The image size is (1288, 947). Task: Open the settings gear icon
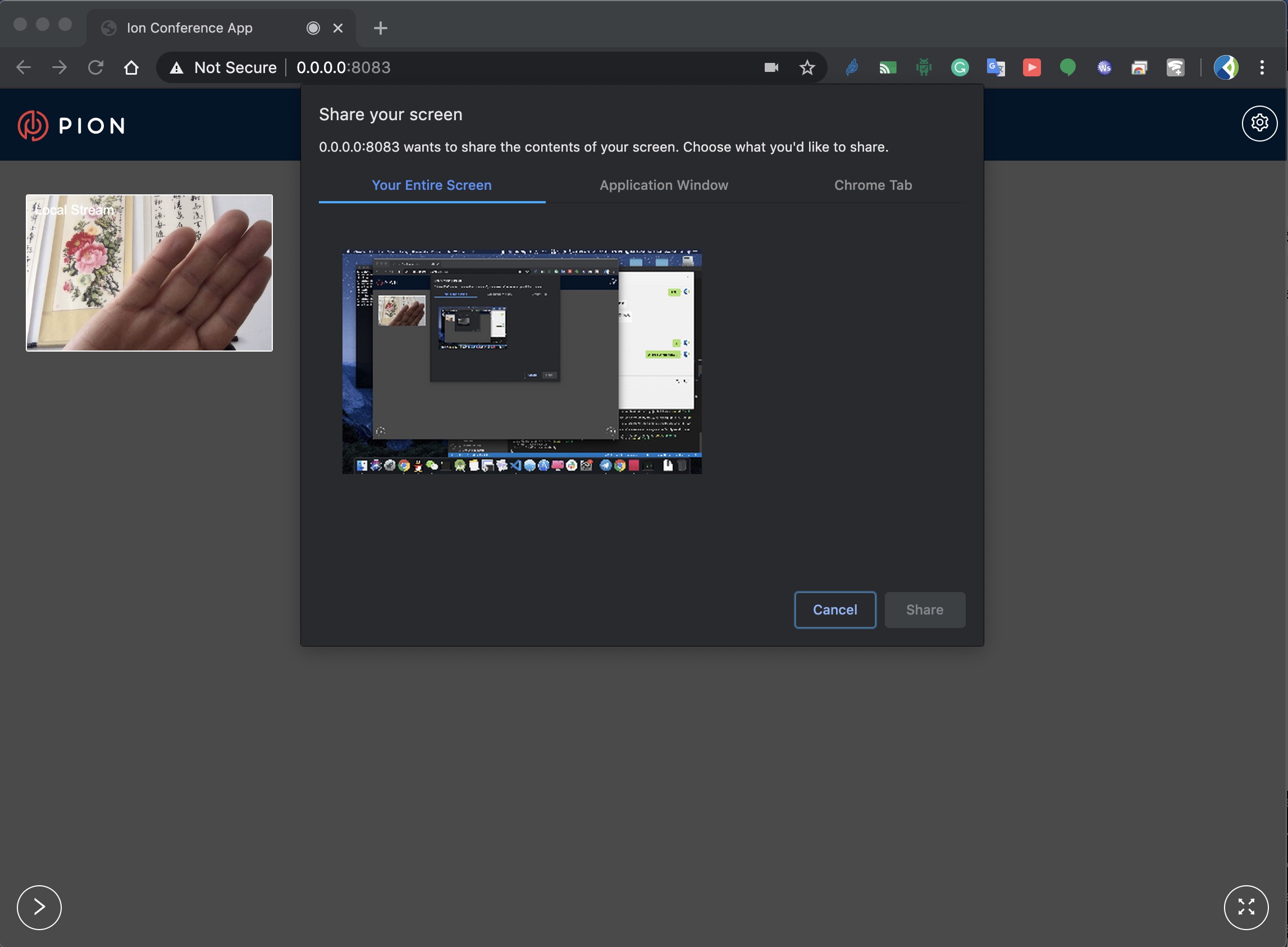point(1259,123)
